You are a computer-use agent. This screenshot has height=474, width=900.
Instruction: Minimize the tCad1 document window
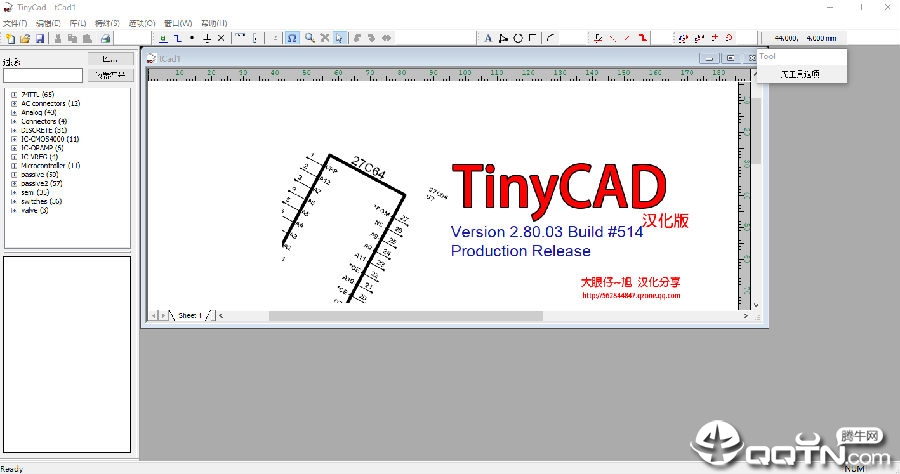click(709, 58)
